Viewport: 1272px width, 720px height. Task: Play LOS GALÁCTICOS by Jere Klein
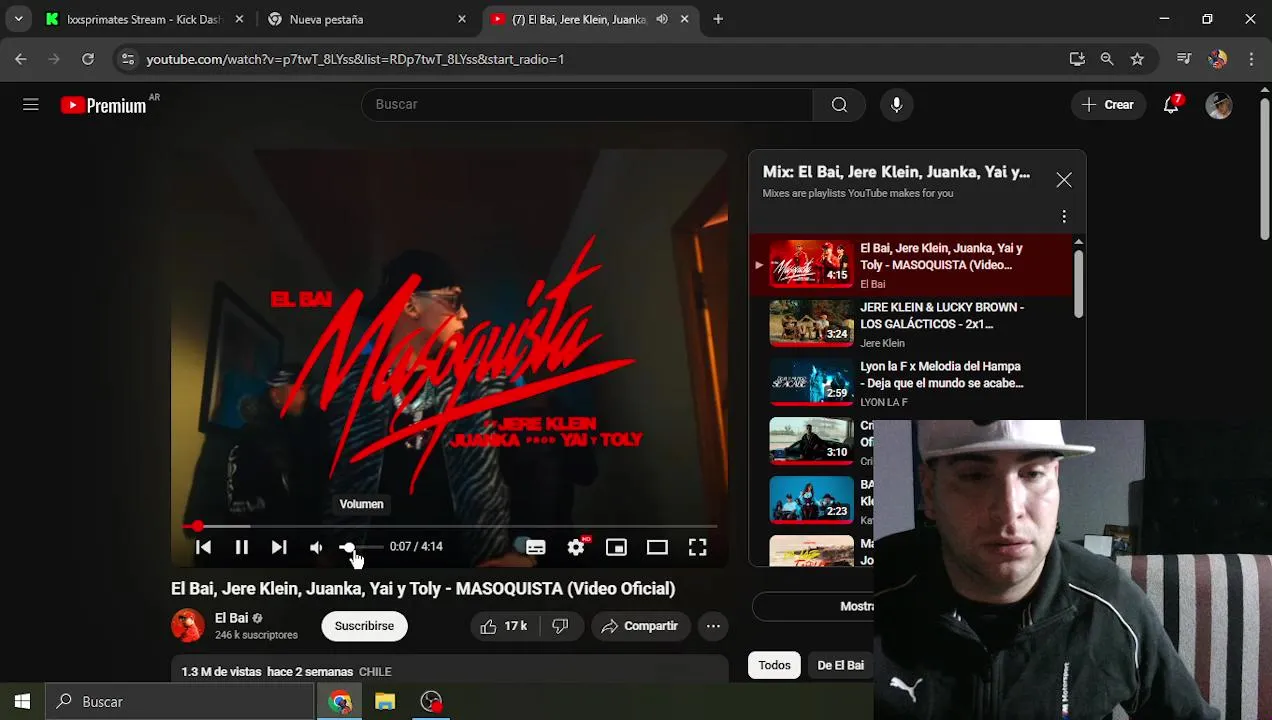[x=910, y=324]
